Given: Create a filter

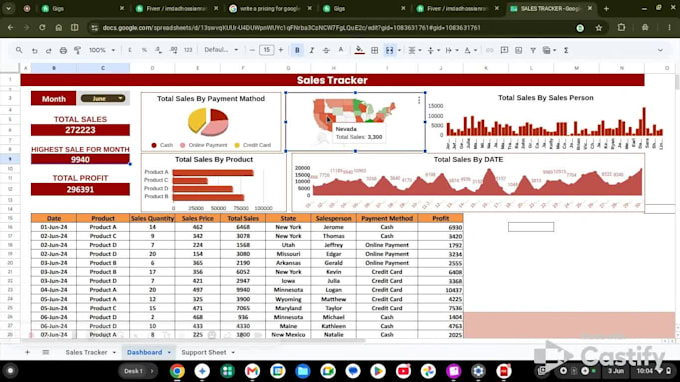Looking at the screenshot, I should coord(533,50).
